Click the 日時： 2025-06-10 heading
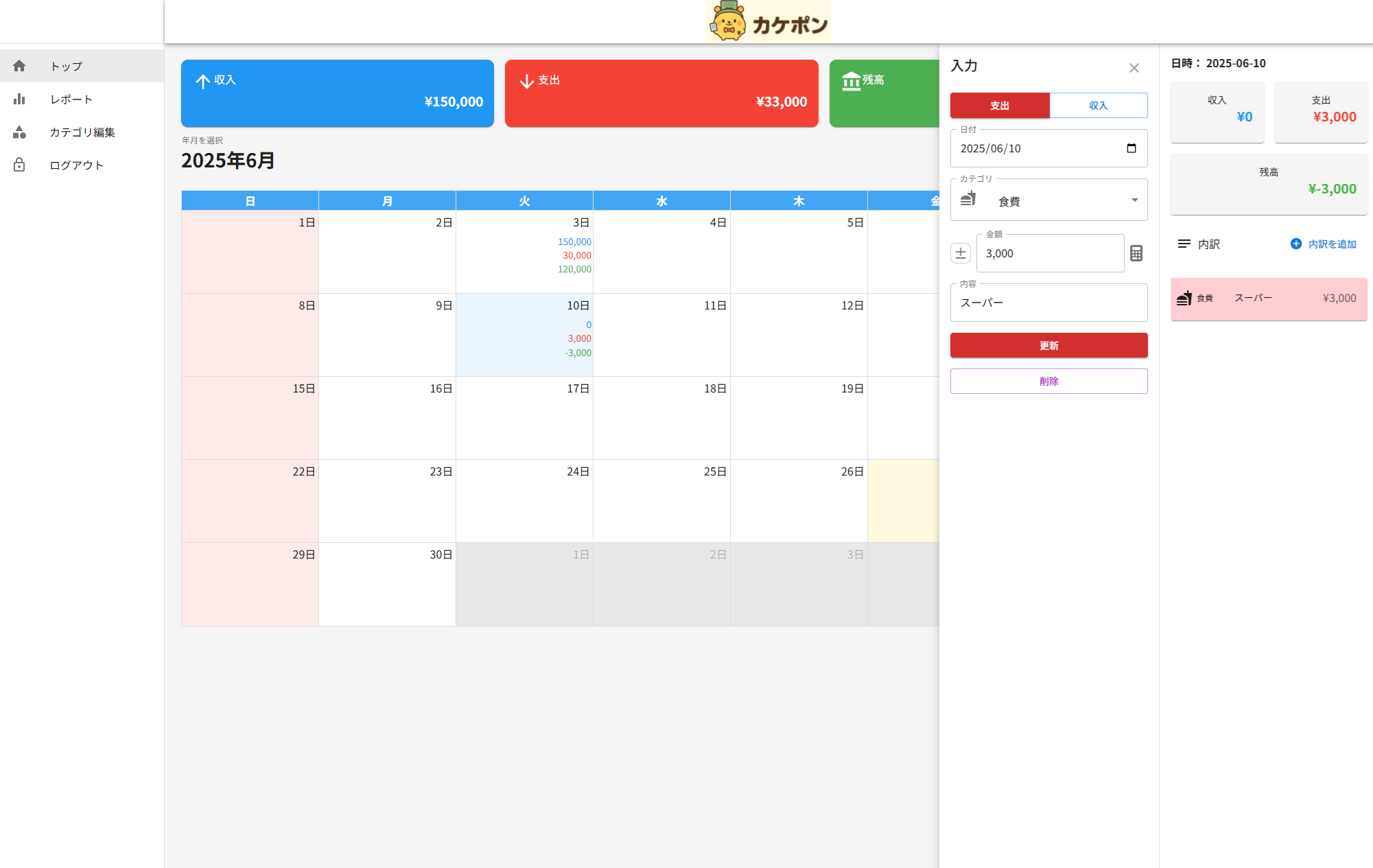 pos(1218,63)
